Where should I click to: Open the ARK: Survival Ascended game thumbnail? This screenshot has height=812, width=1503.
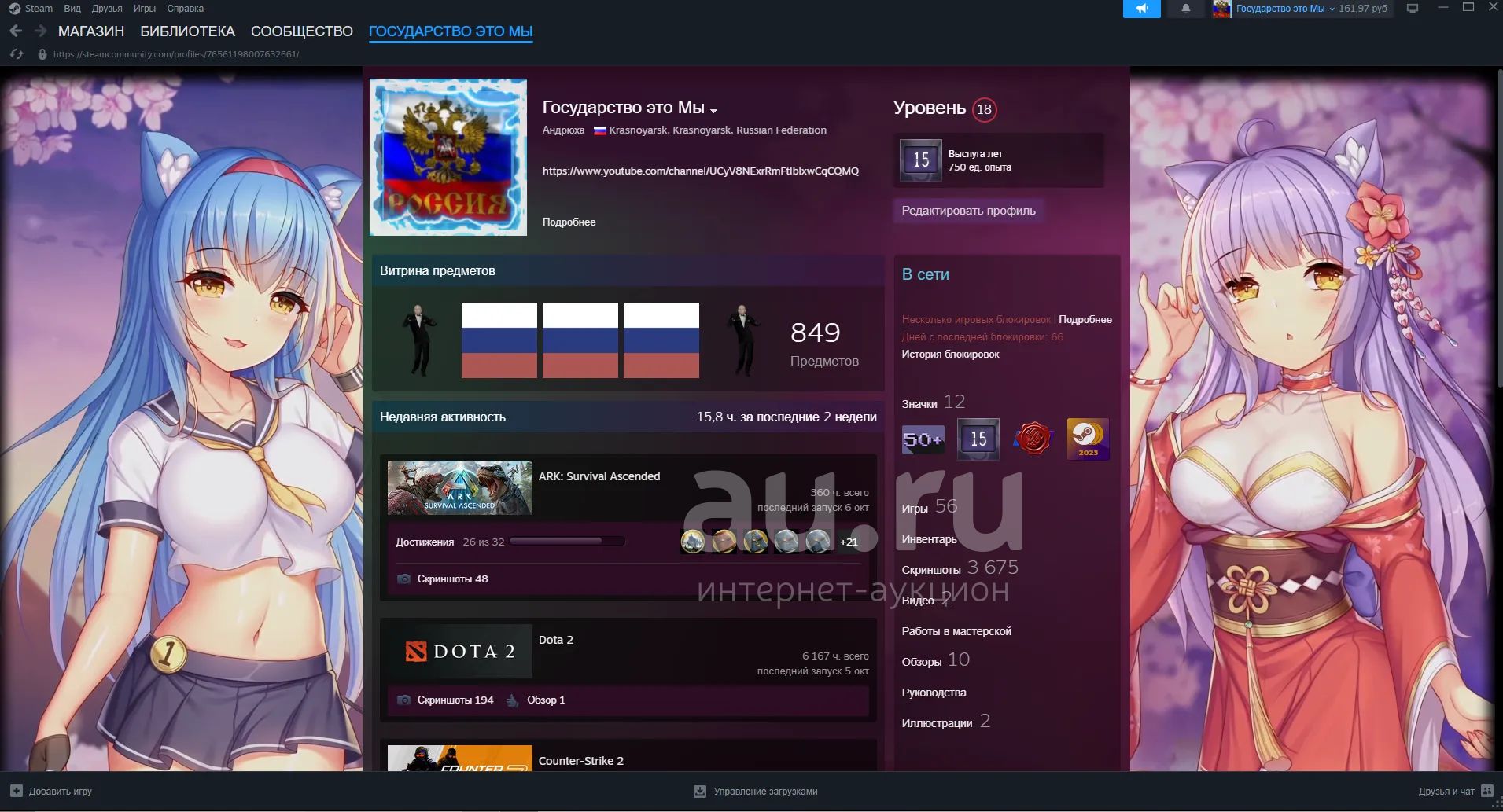tap(459, 487)
